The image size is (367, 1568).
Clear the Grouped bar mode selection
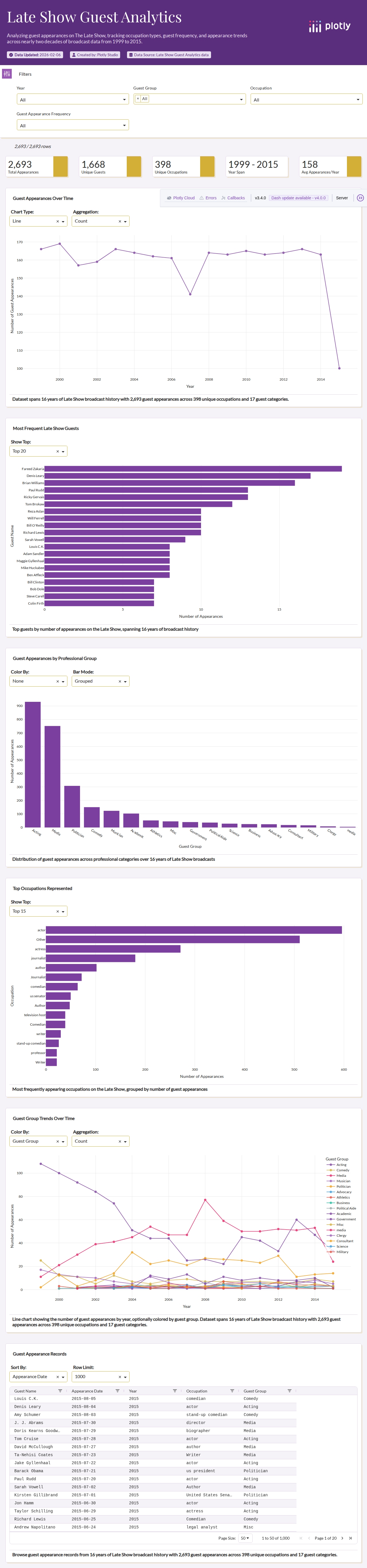119,682
